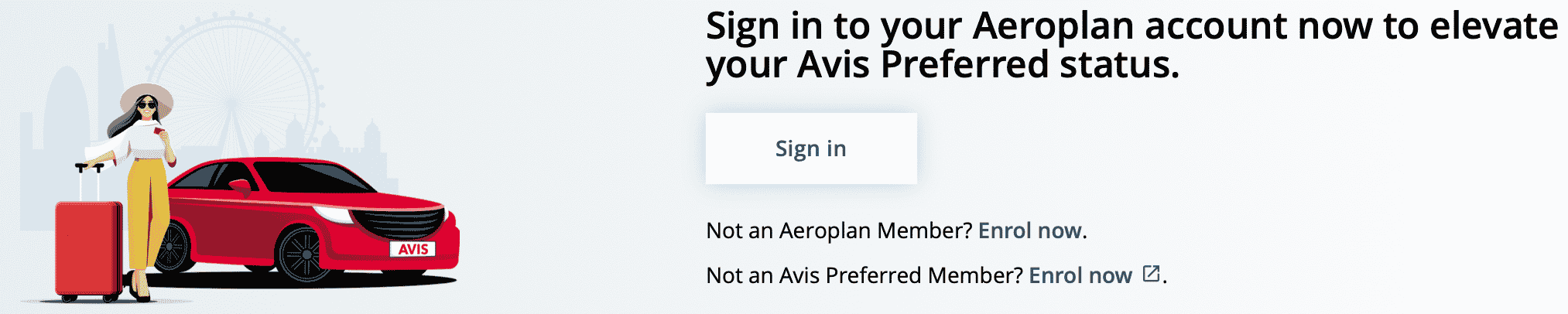Click the woman's yellow trousers
Screen dimensions: 1568x314
click(147, 209)
